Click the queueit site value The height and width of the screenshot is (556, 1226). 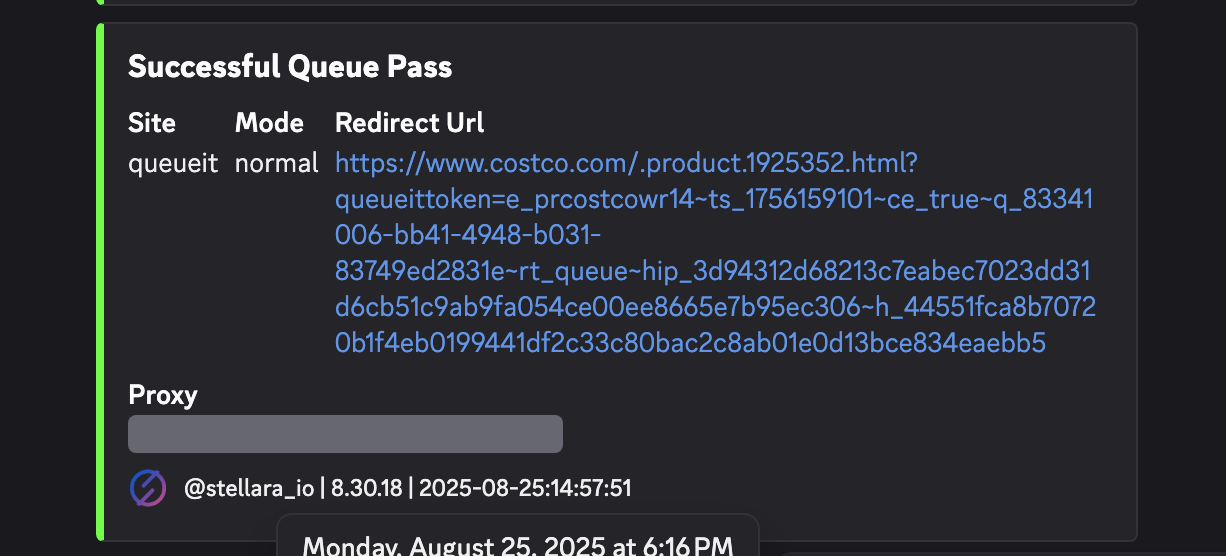pyautogui.click(x=173, y=163)
